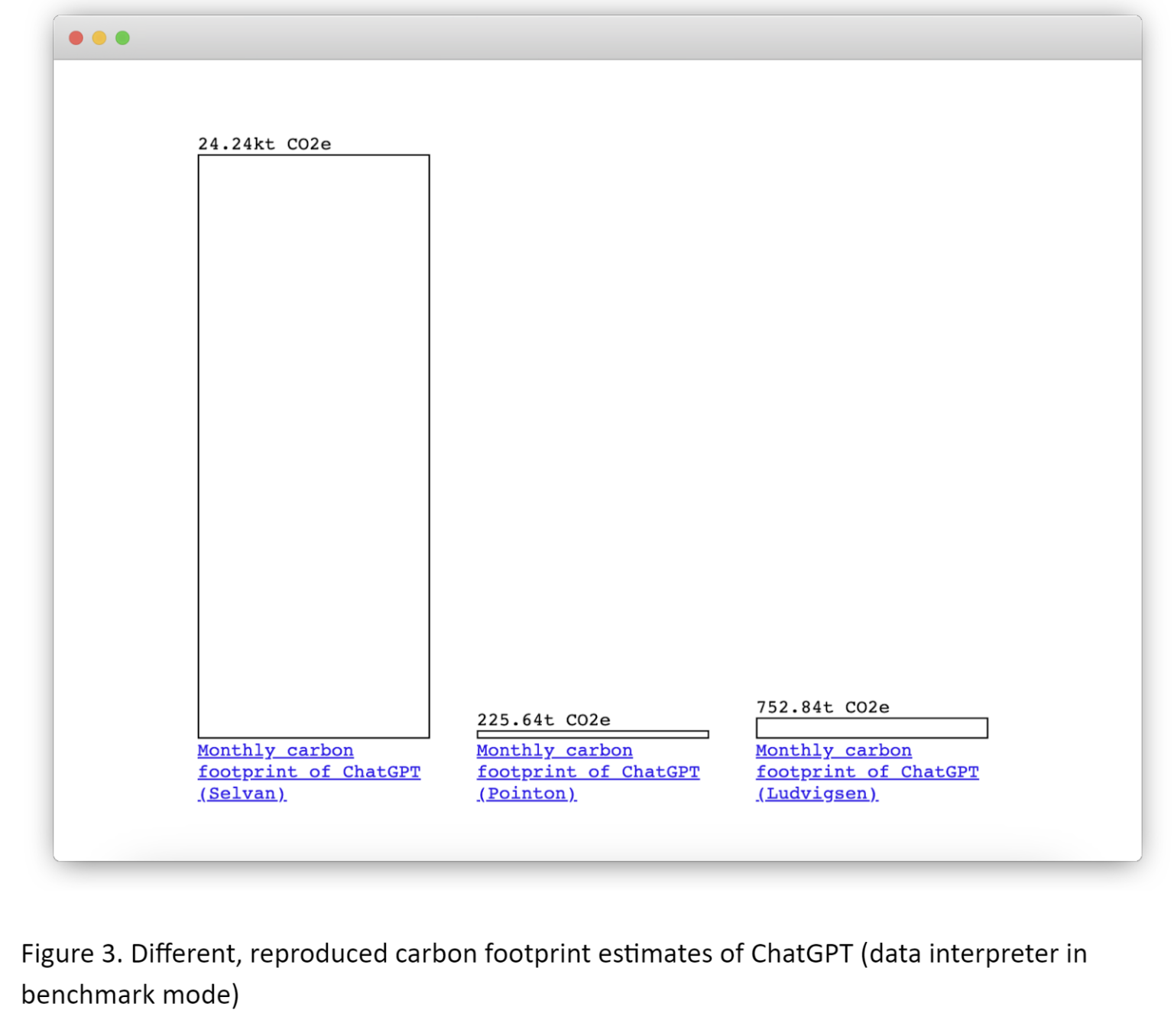
Task: Click the "225.64t CO2e" value label
Action: [x=543, y=719]
